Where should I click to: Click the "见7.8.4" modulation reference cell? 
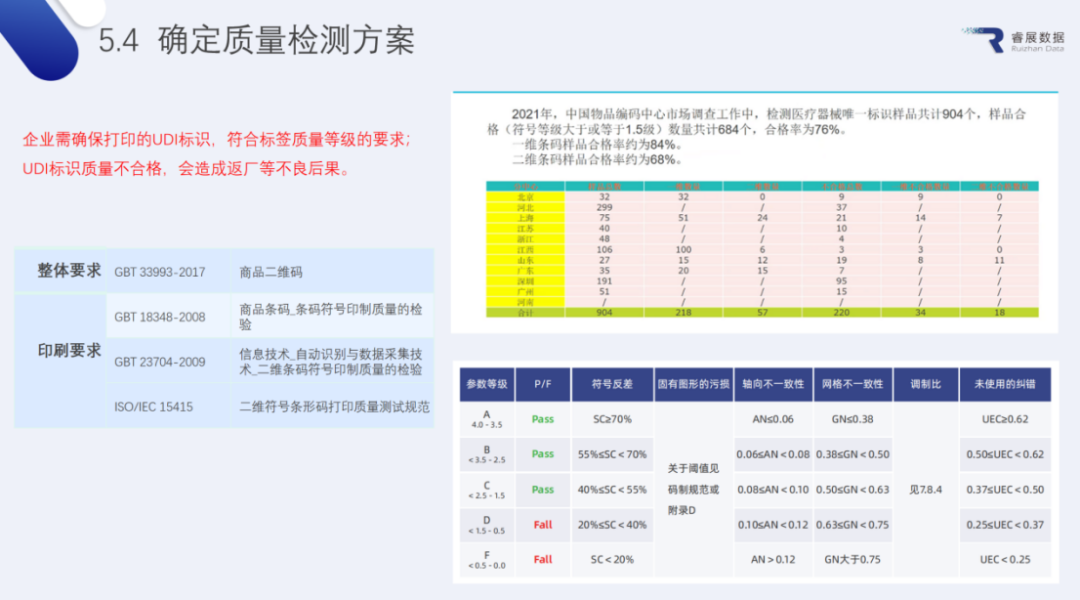(918, 489)
